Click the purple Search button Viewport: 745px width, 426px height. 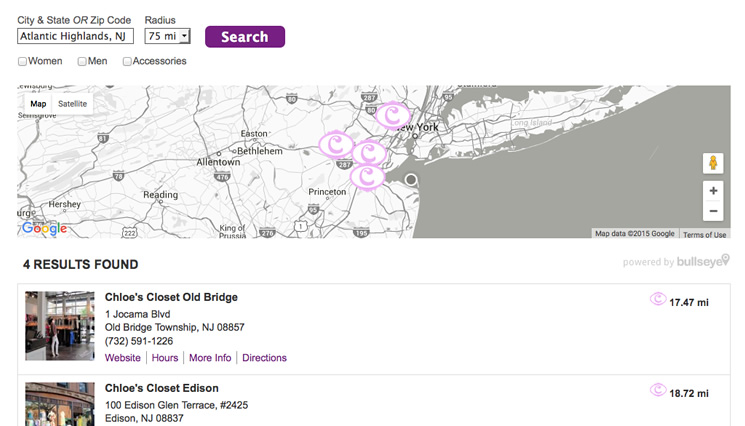[x=245, y=37]
